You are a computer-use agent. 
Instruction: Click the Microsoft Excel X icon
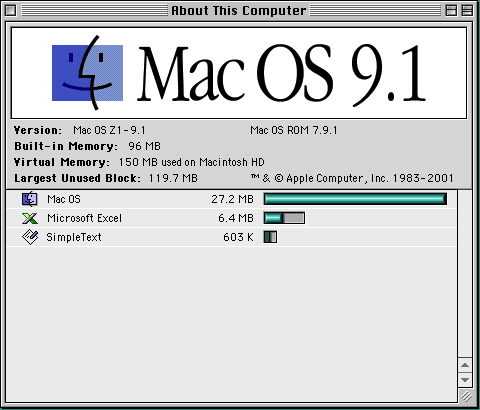coord(30,218)
